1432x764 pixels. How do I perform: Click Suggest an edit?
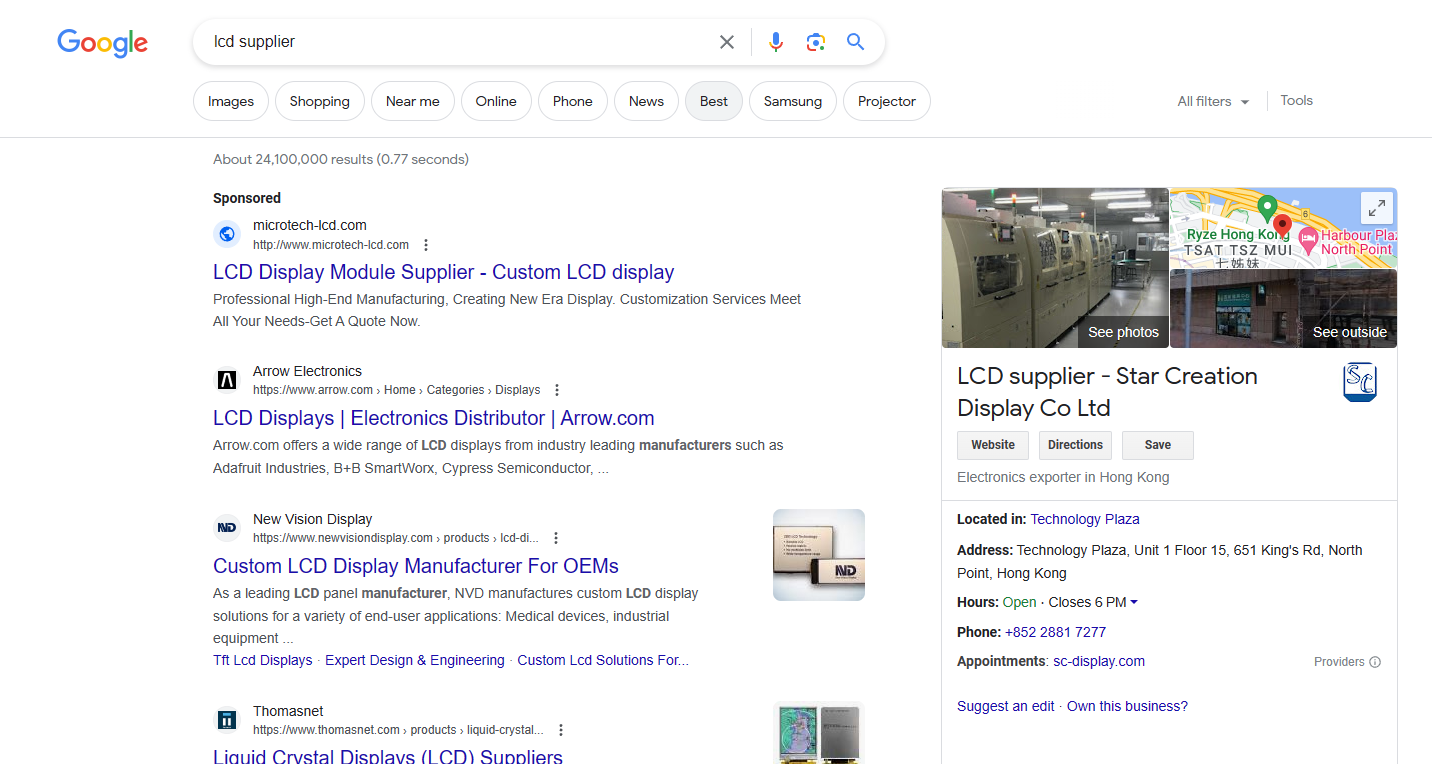[x=1006, y=706]
